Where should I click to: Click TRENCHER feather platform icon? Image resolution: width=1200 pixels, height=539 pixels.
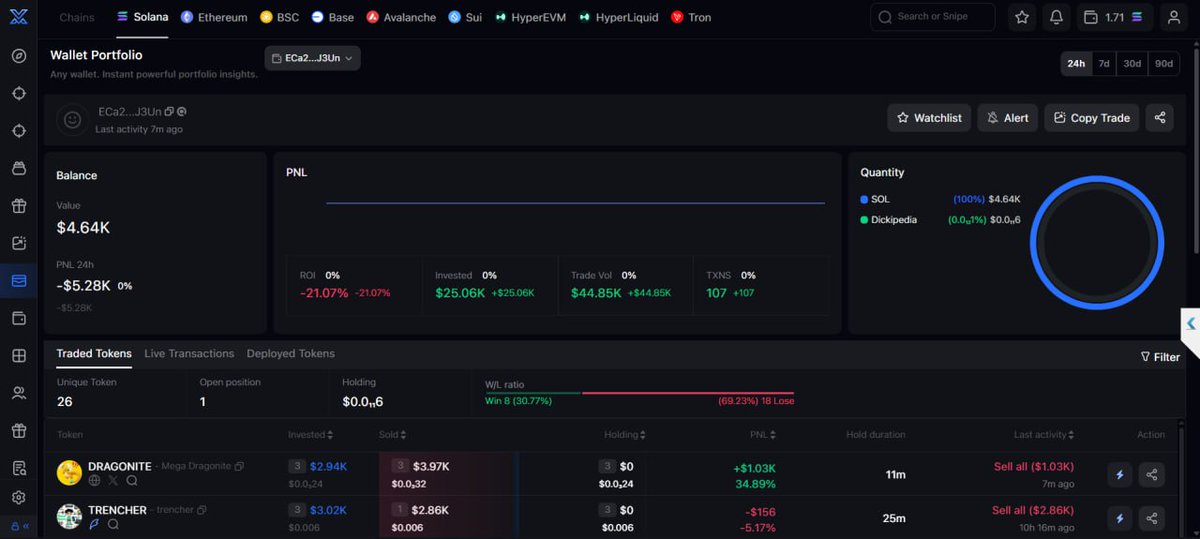coord(95,523)
